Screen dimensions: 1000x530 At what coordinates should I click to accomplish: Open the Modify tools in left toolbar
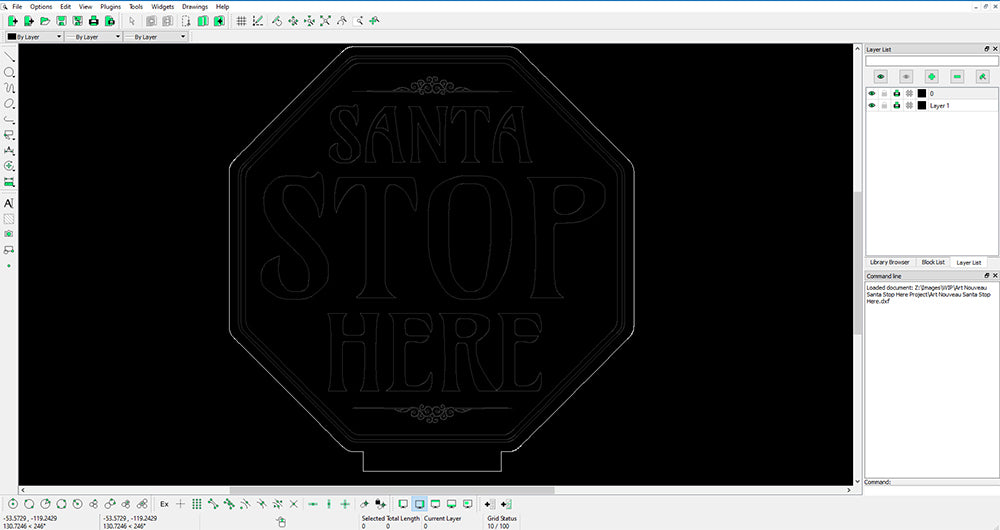(x=9, y=166)
